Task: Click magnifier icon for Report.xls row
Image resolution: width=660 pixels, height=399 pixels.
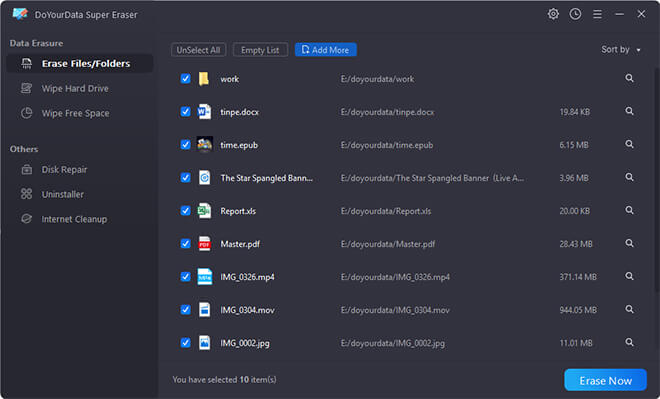Action: point(629,210)
